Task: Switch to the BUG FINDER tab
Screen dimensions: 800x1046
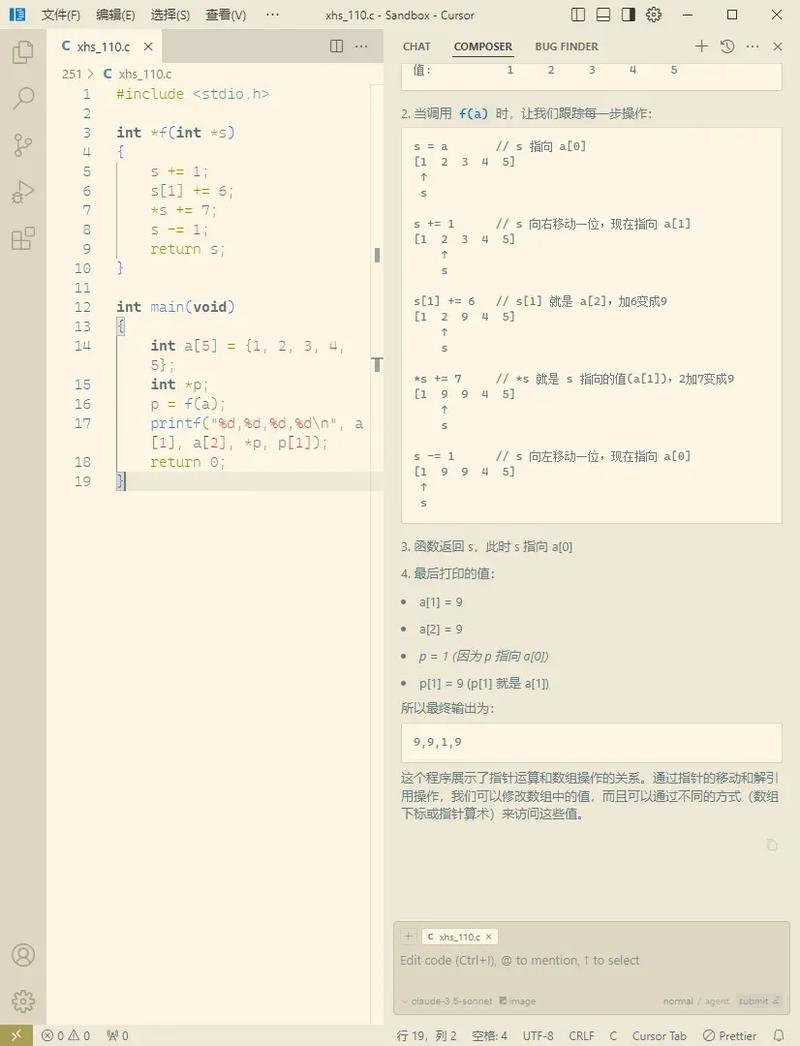Action: tap(566, 47)
